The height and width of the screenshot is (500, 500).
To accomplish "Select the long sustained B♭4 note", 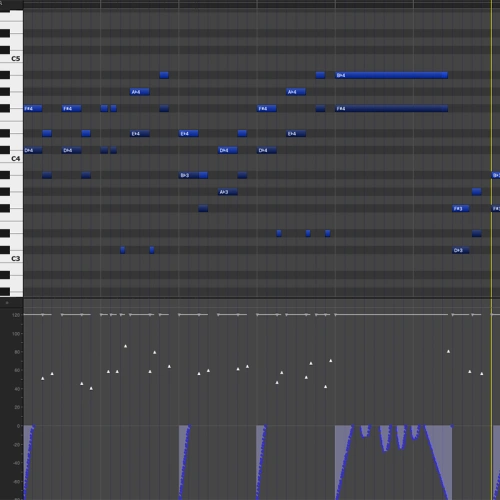I will click(391, 75).
